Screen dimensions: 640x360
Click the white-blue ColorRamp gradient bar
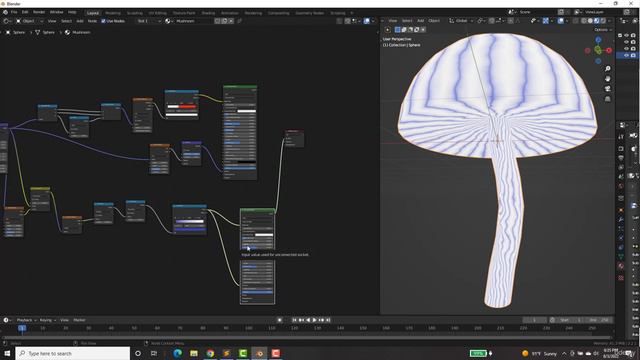click(190, 221)
